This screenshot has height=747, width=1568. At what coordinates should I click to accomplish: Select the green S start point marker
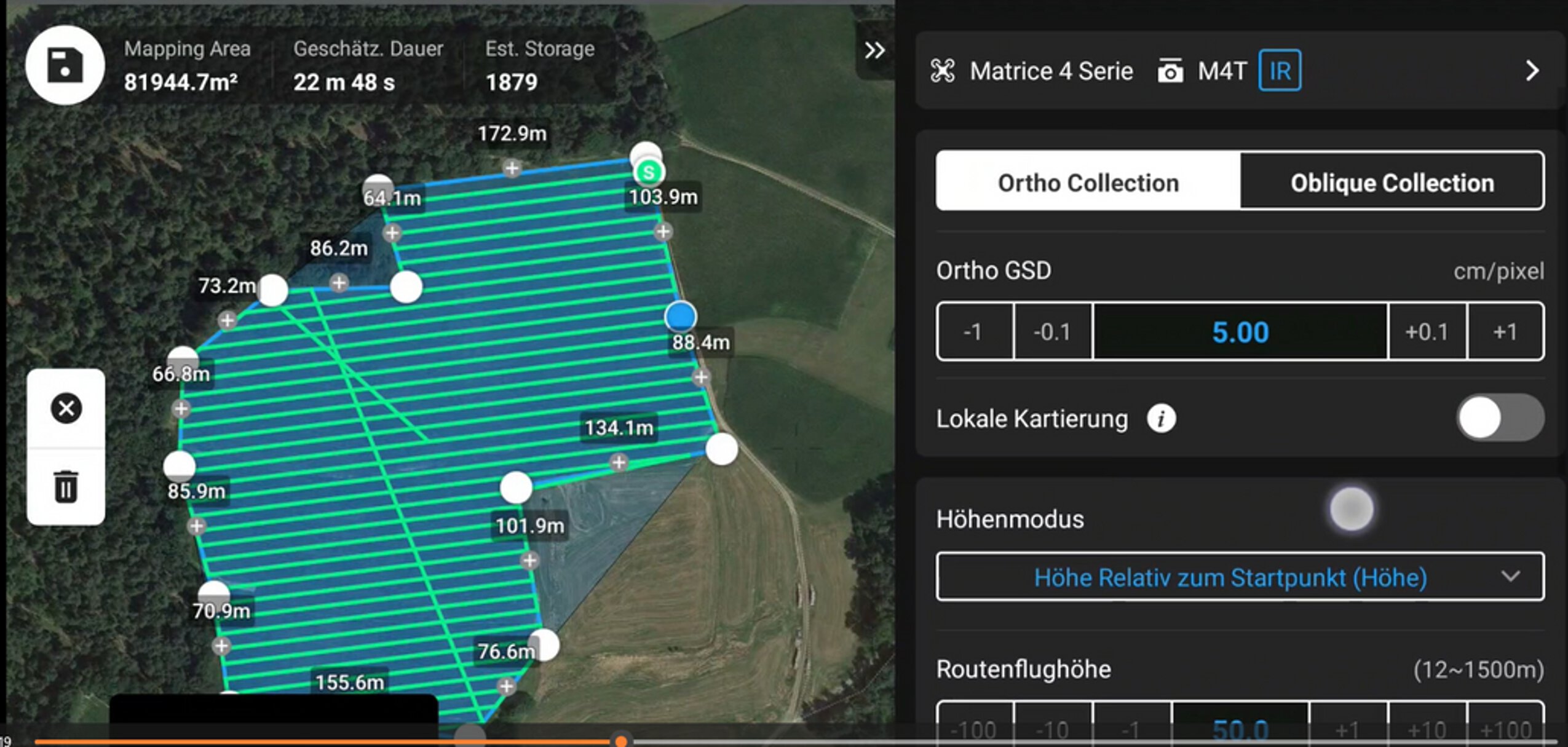point(648,172)
